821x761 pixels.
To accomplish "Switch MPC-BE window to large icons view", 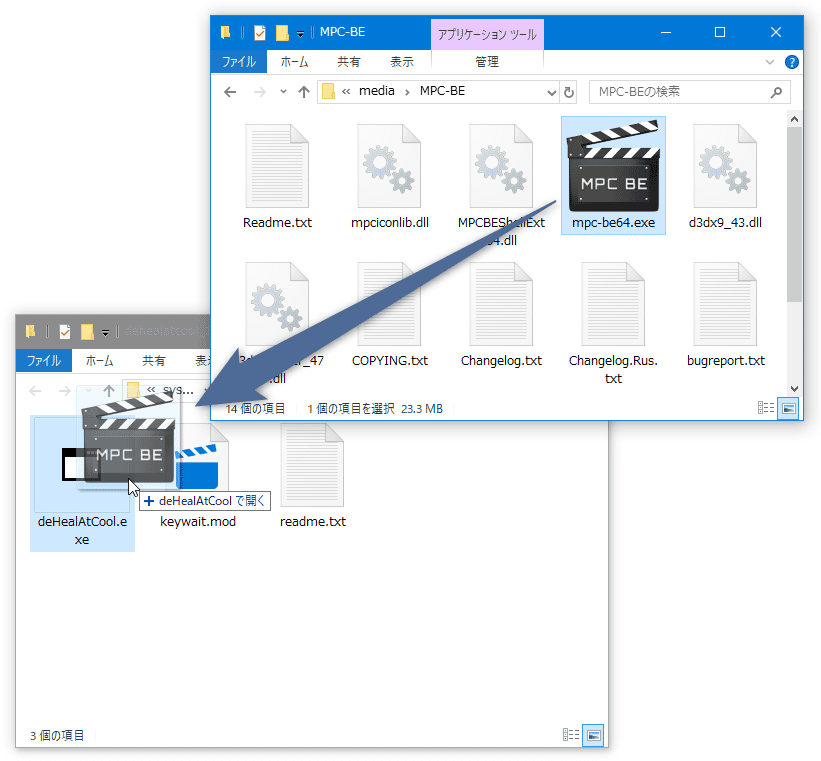I will [789, 407].
